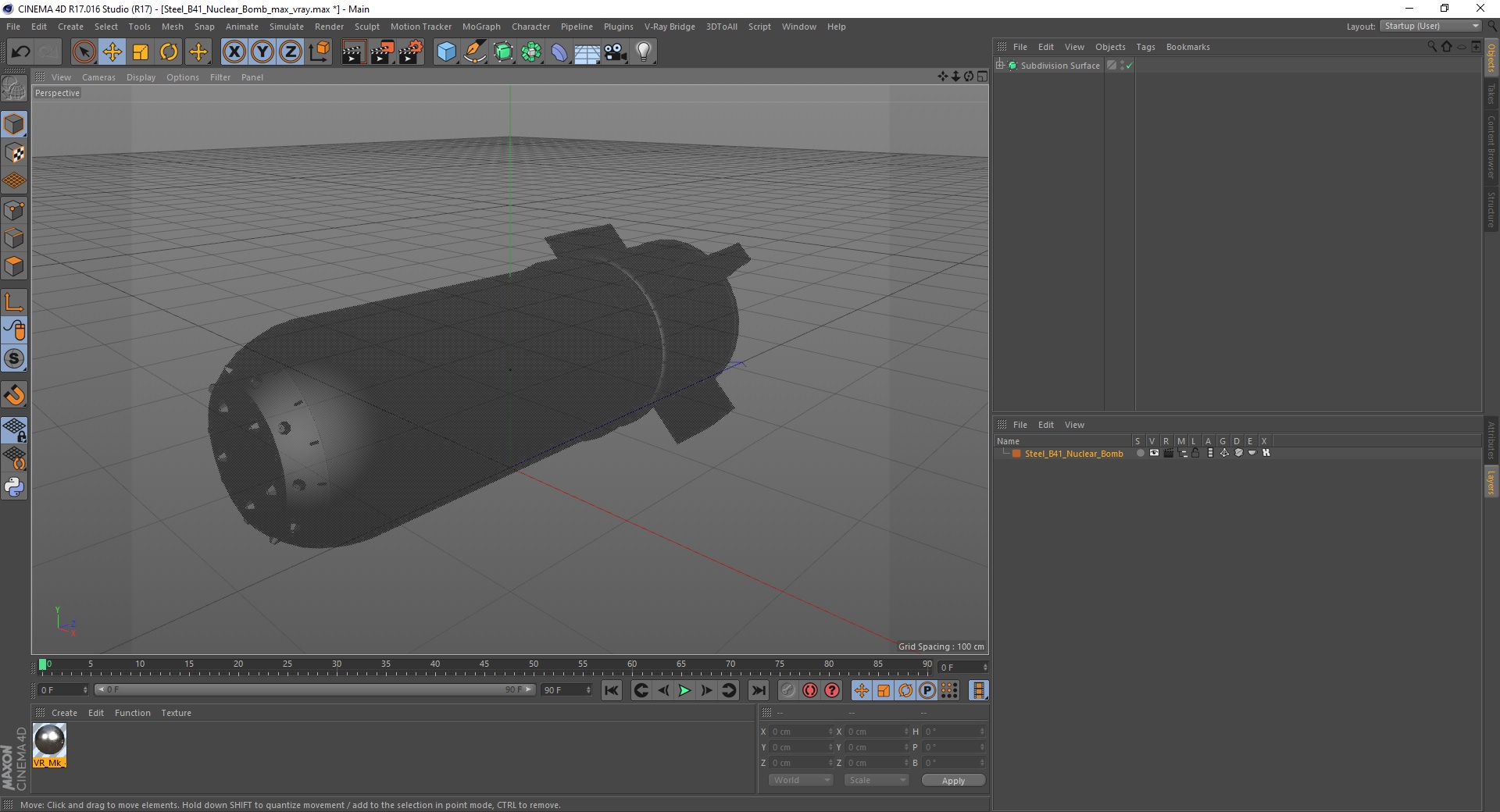Toggle Z axis lock
Image resolution: width=1500 pixels, height=812 pixels.
coord(291,52)
